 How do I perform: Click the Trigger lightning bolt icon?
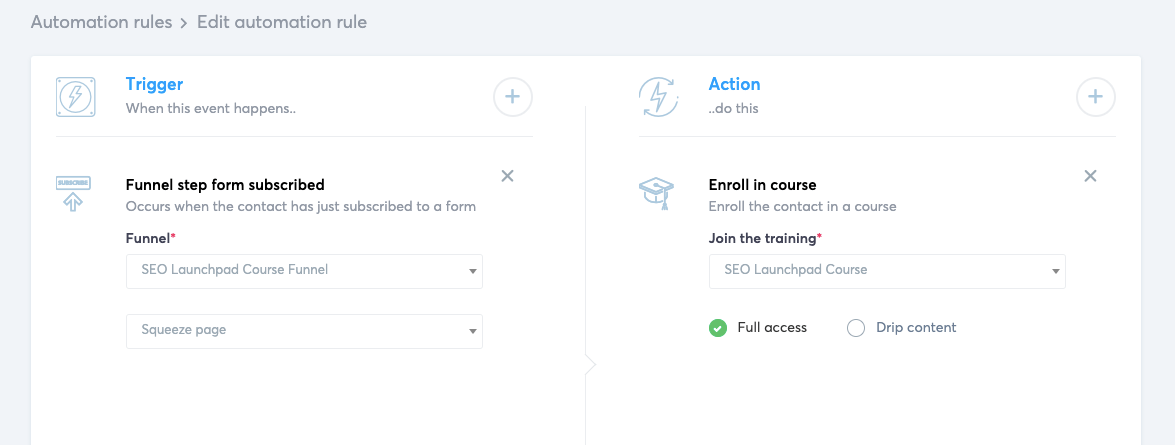coord(75,96)
